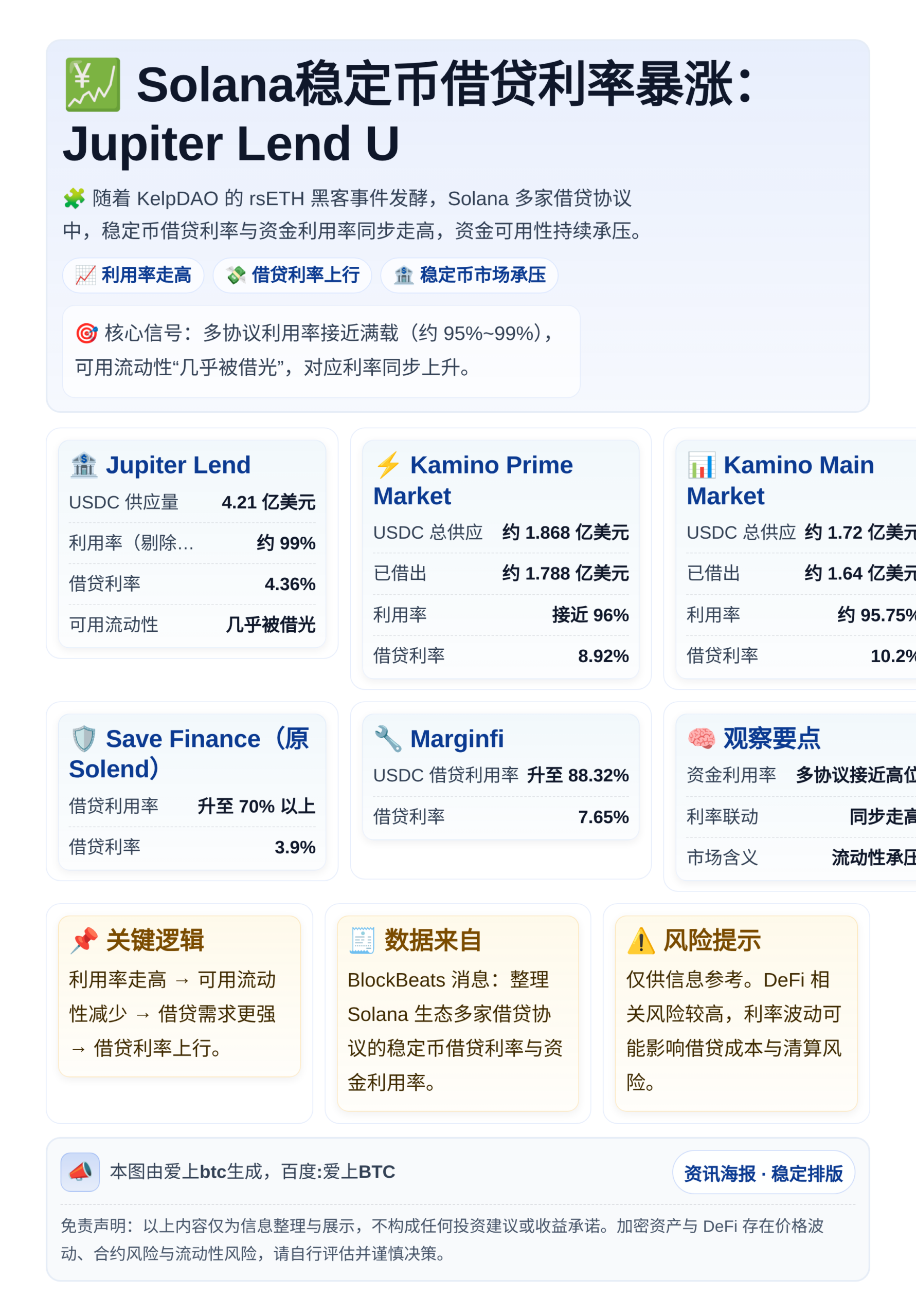
Task: Click the puzzle piece emoji before the KelpDAO sentence
Action: (x=74, y=198)
